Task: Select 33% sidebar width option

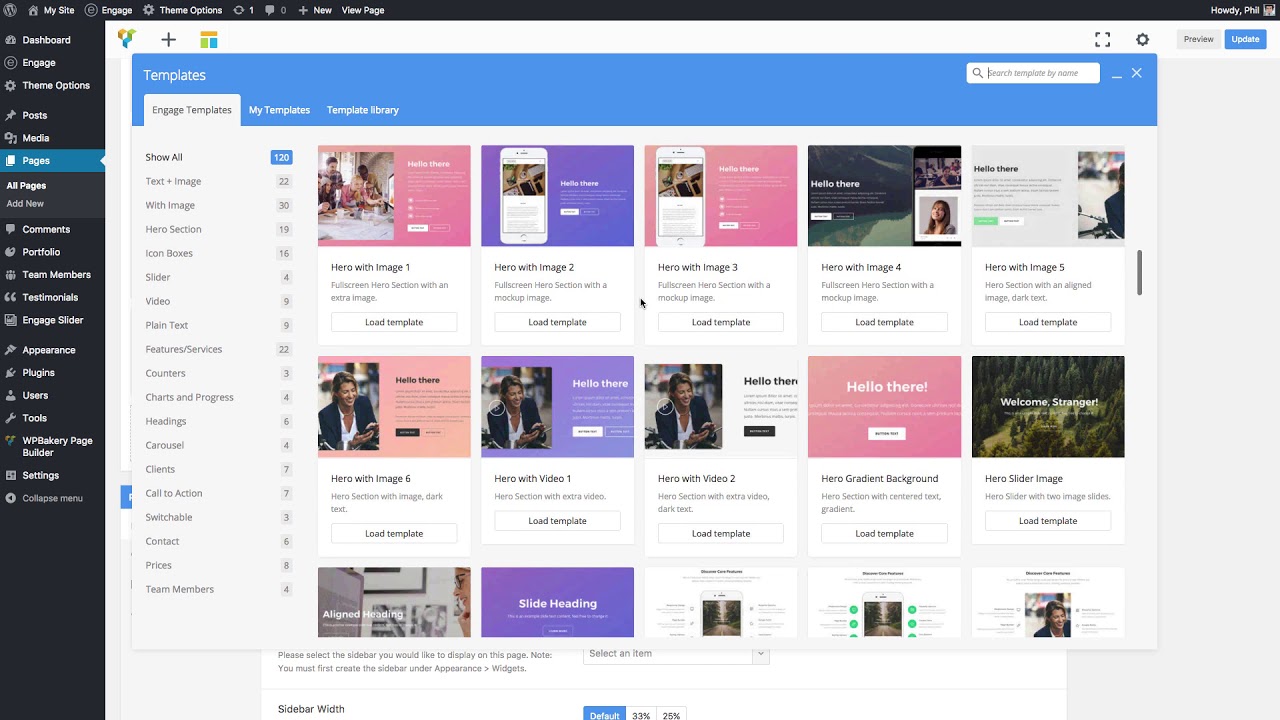Action: (641, 715)
